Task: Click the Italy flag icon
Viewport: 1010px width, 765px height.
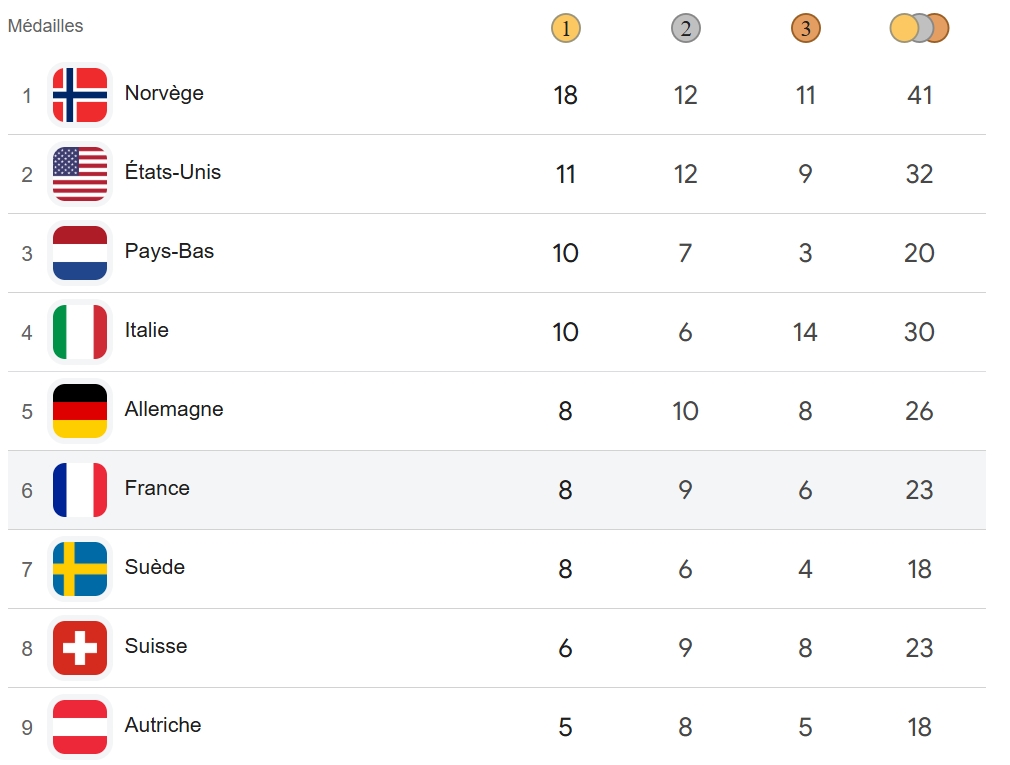Action: point(80,332)
